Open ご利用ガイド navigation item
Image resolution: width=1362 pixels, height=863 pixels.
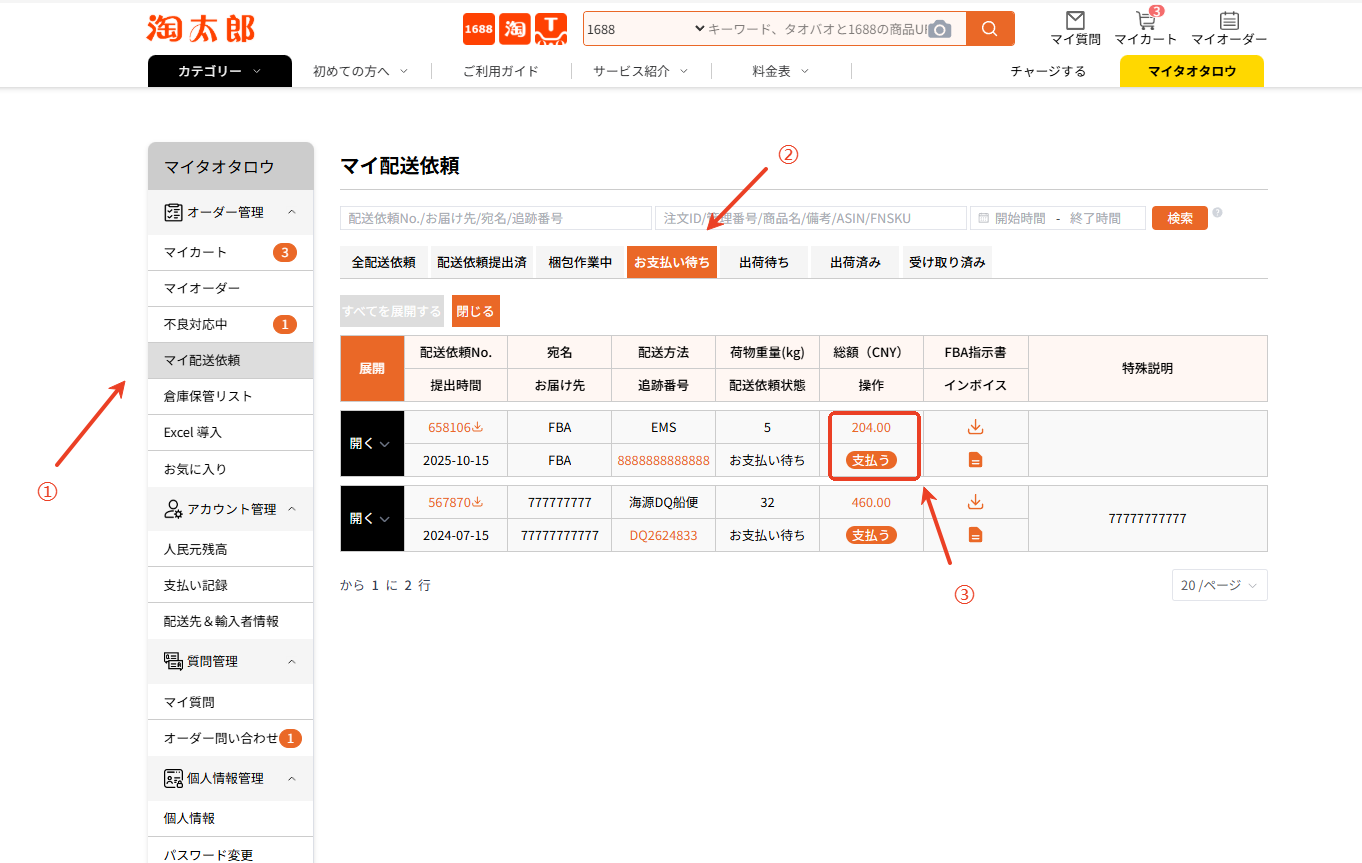(x=501, y=71)
